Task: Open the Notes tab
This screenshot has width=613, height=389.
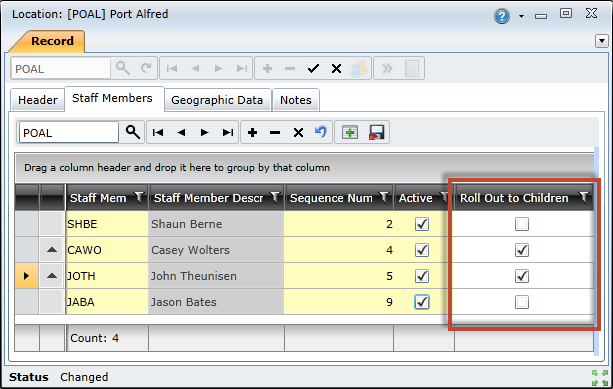Action: (296, 100)
